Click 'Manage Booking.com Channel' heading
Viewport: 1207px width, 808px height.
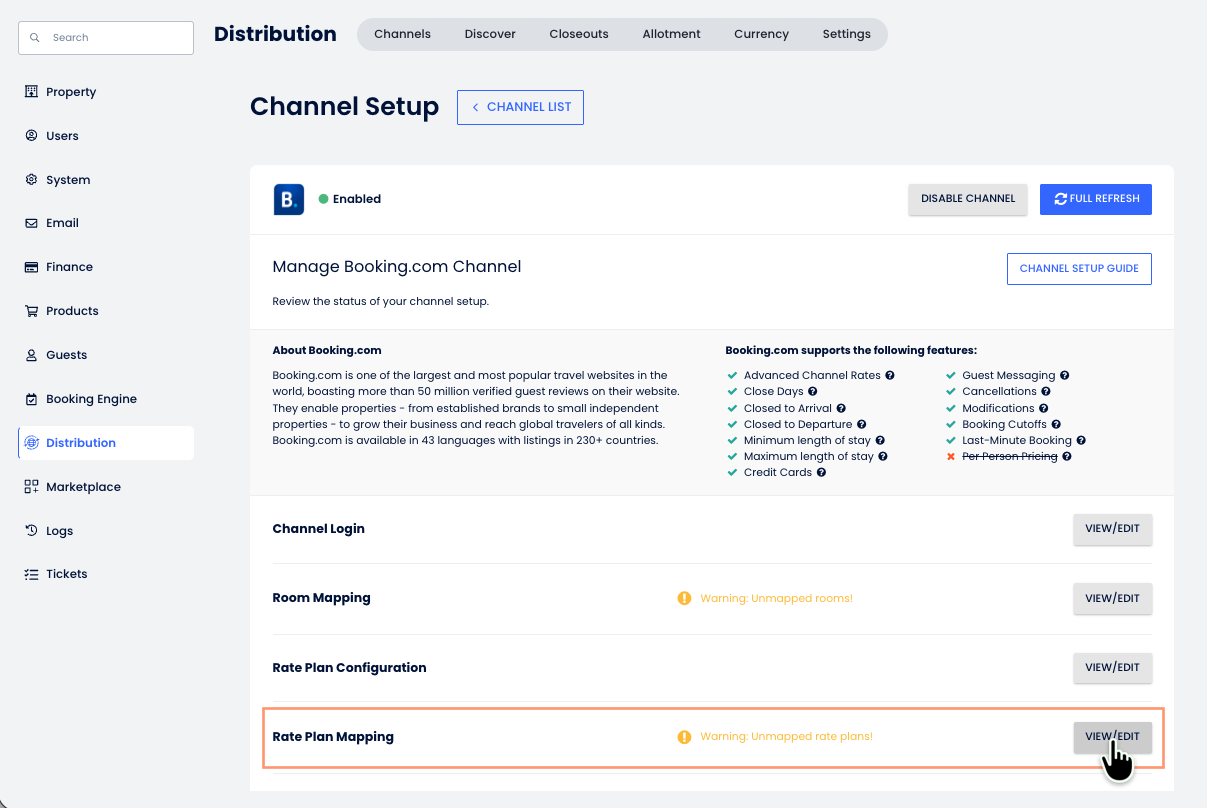(397, 267)
